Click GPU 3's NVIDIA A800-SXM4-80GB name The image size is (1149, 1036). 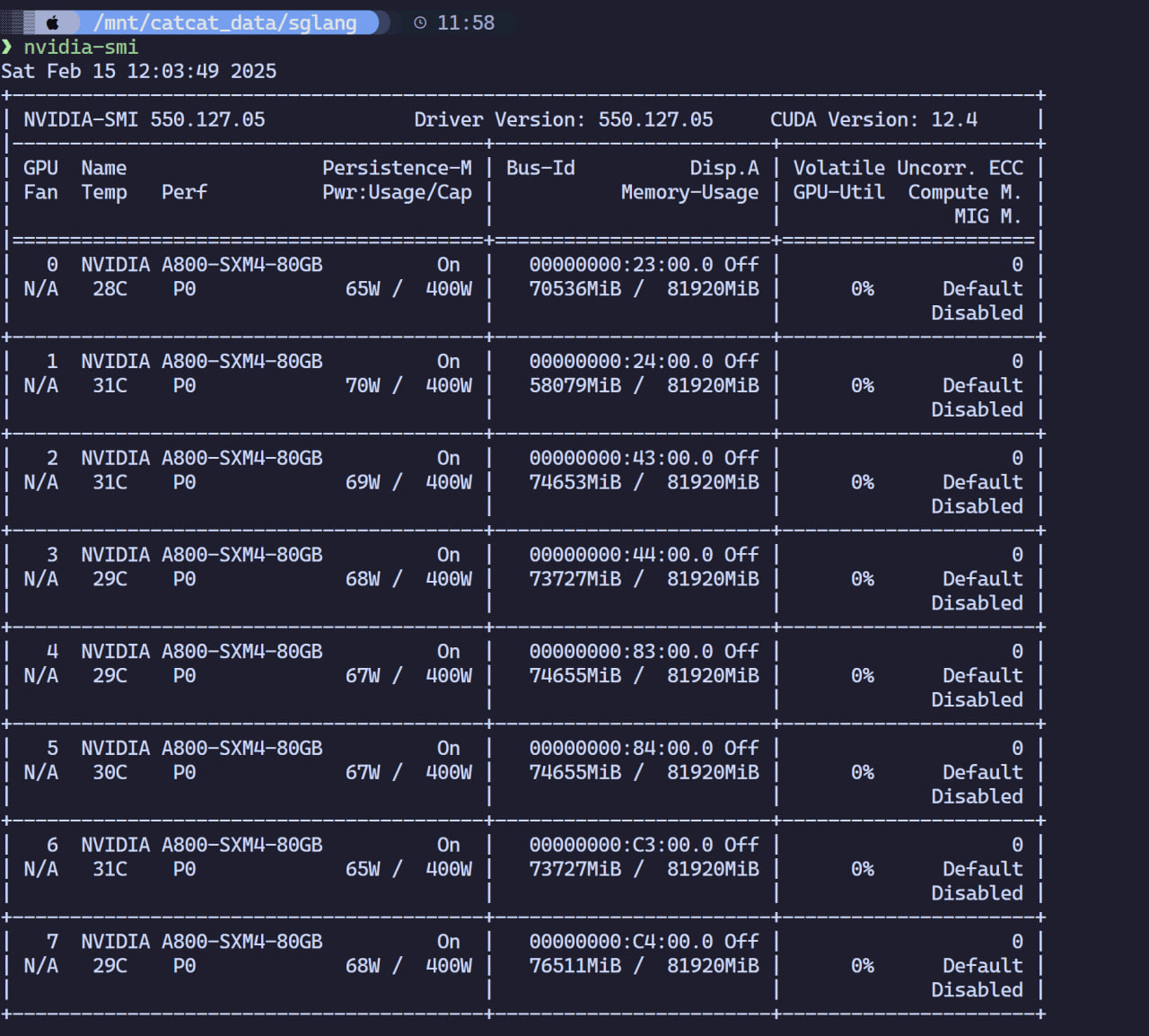pyautogui.click(x=202, y=555)
